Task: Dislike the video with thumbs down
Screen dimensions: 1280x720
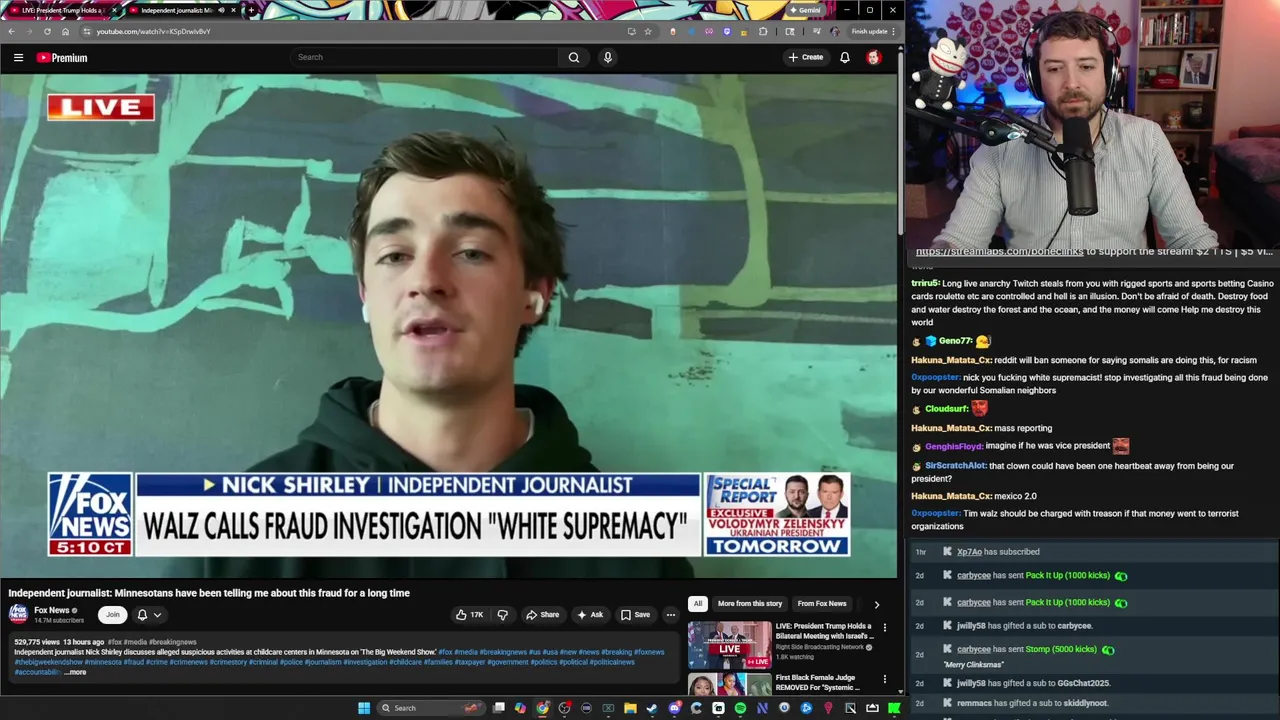Action: pyautogui.click(x=503, y=615)
